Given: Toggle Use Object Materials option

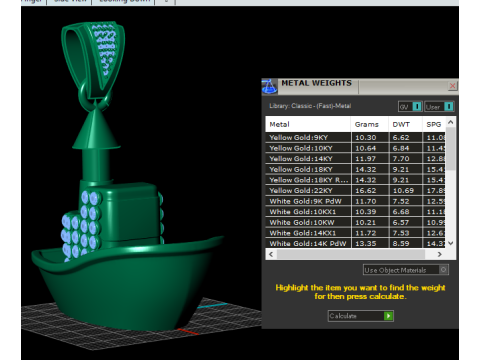Looking at the screenshot, I should tap(406, 270).
